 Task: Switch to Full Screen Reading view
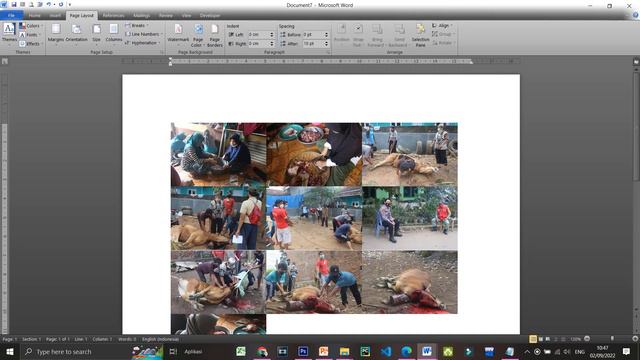click(x=540, y=339)
